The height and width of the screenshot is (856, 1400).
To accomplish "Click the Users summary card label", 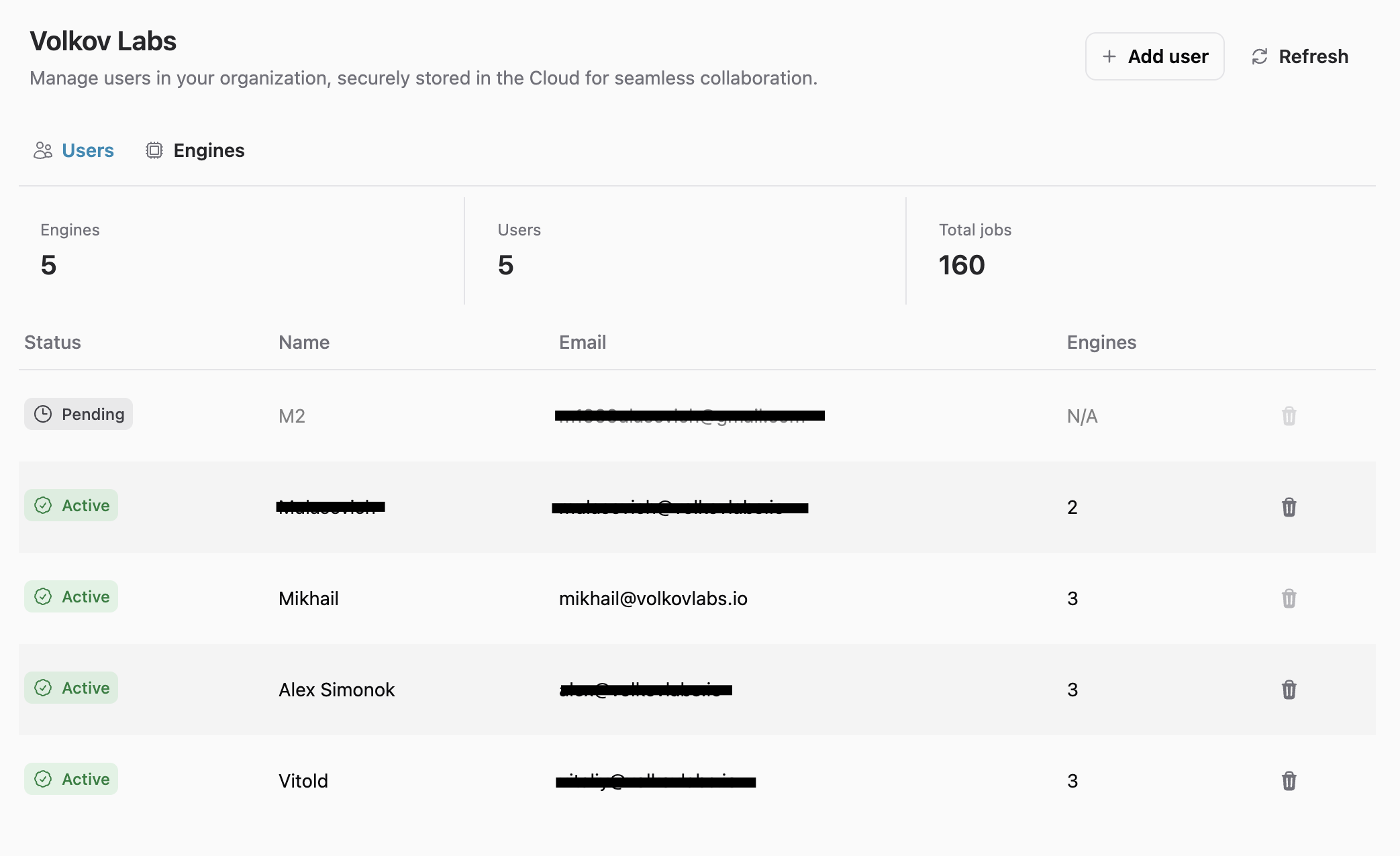I will 519,229.
